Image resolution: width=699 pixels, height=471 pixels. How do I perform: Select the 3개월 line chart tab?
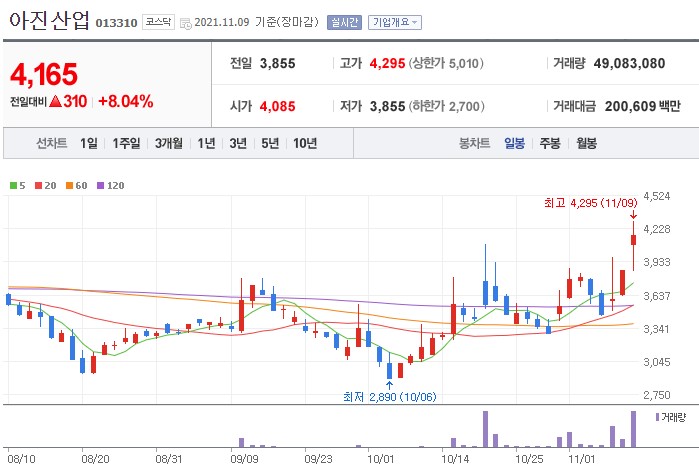click(x=169, y=143)
